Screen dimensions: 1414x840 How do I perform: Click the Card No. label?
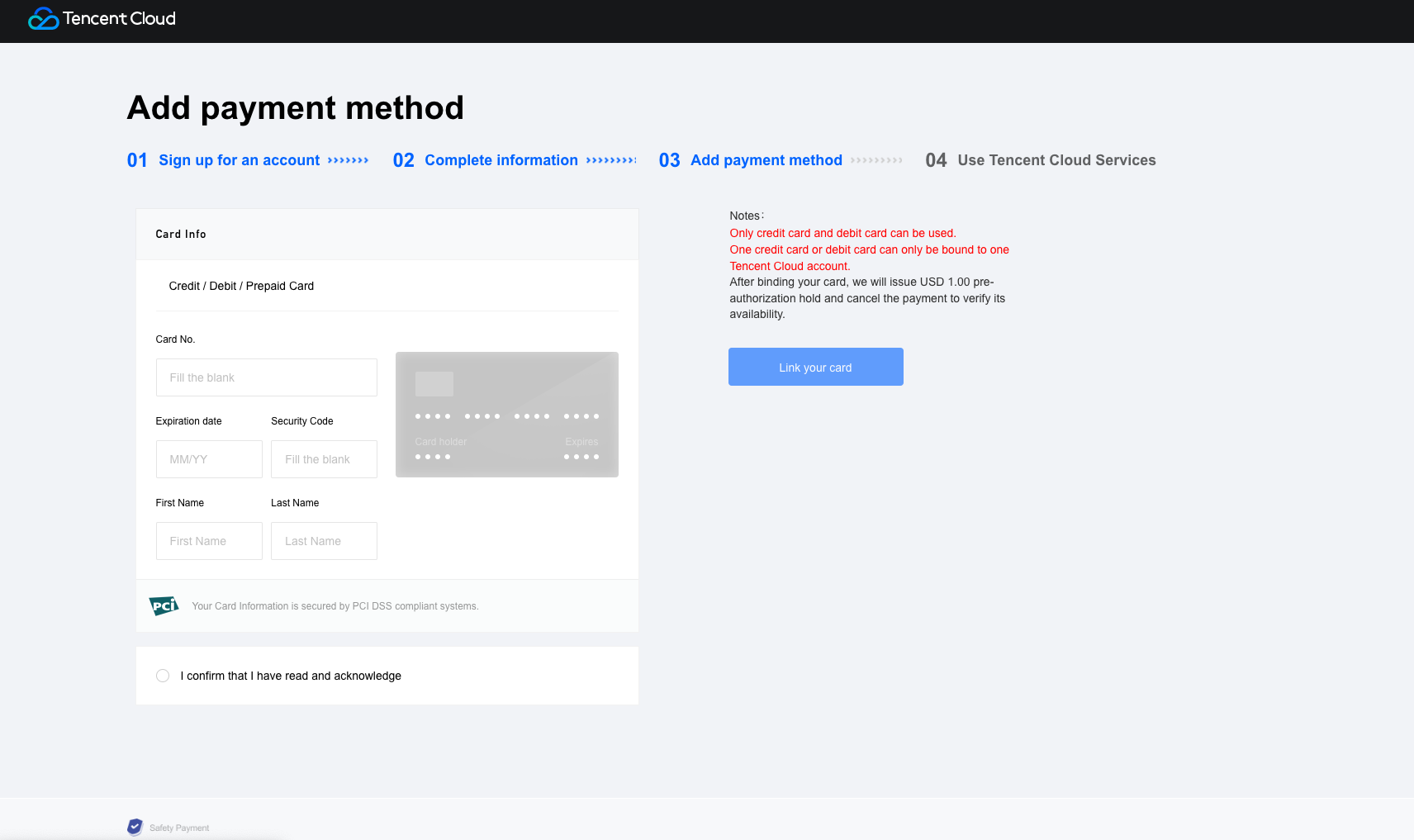[176, 339]
